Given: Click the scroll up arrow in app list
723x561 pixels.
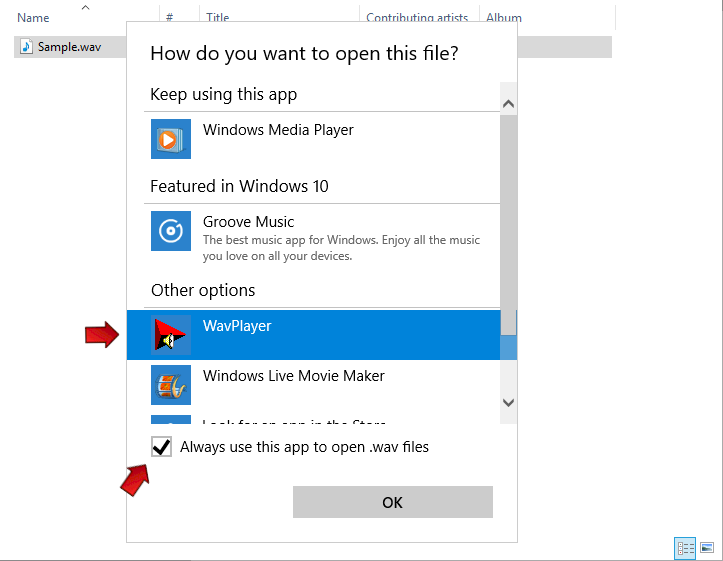Looking at the screenshot, I should pyautogui.click(x=508, y=104).
